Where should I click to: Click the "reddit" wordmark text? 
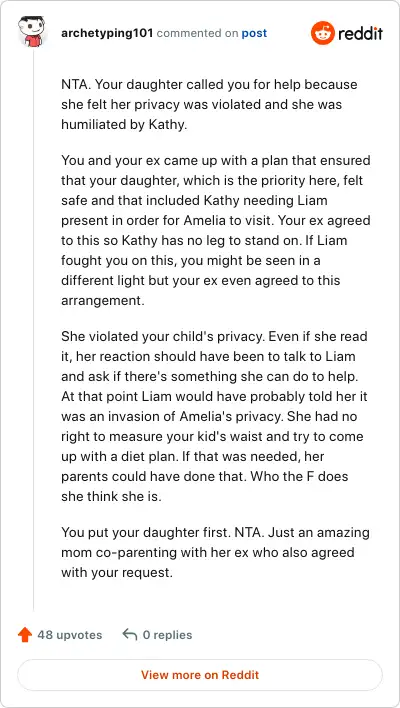[360, 33]
